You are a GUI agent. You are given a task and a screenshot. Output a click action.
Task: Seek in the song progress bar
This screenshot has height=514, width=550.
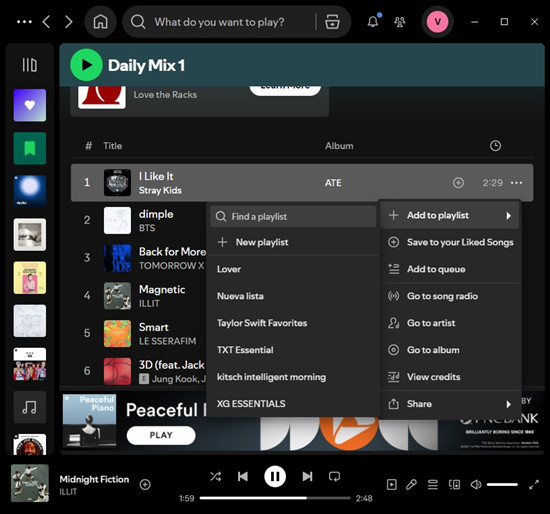tap(275, 498)
